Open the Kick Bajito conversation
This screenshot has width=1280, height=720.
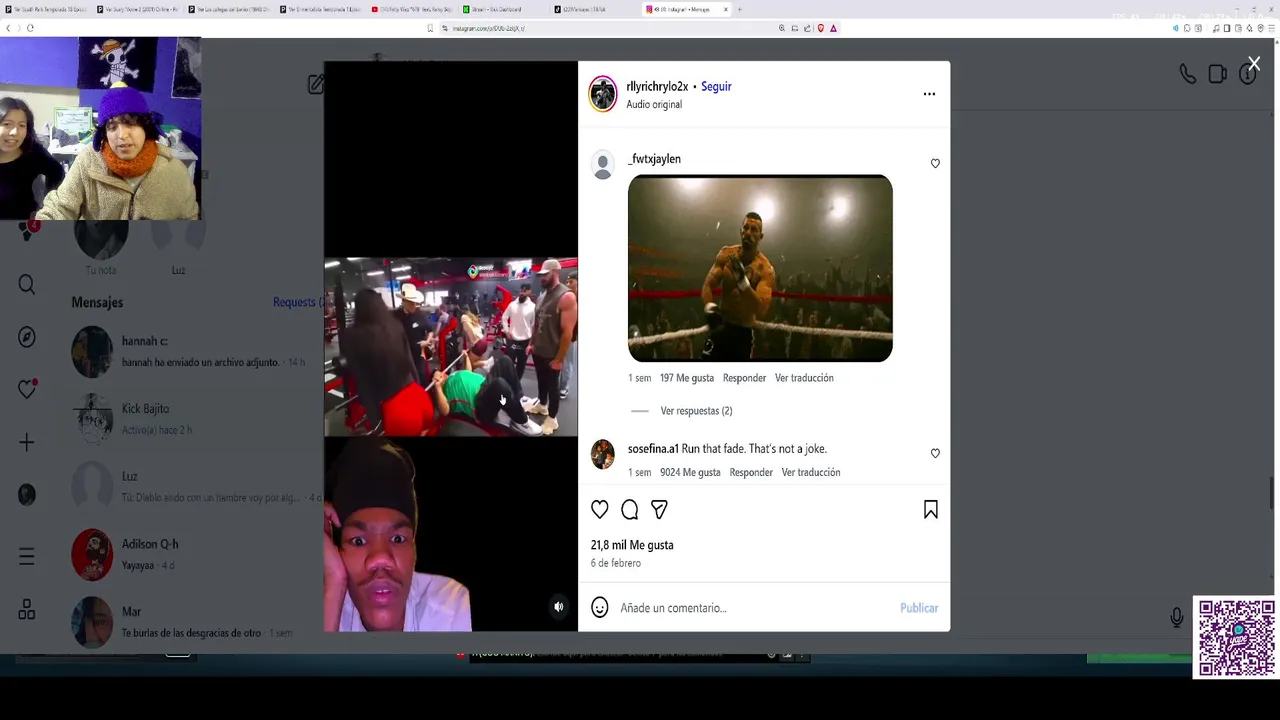[x=197, y=419]
